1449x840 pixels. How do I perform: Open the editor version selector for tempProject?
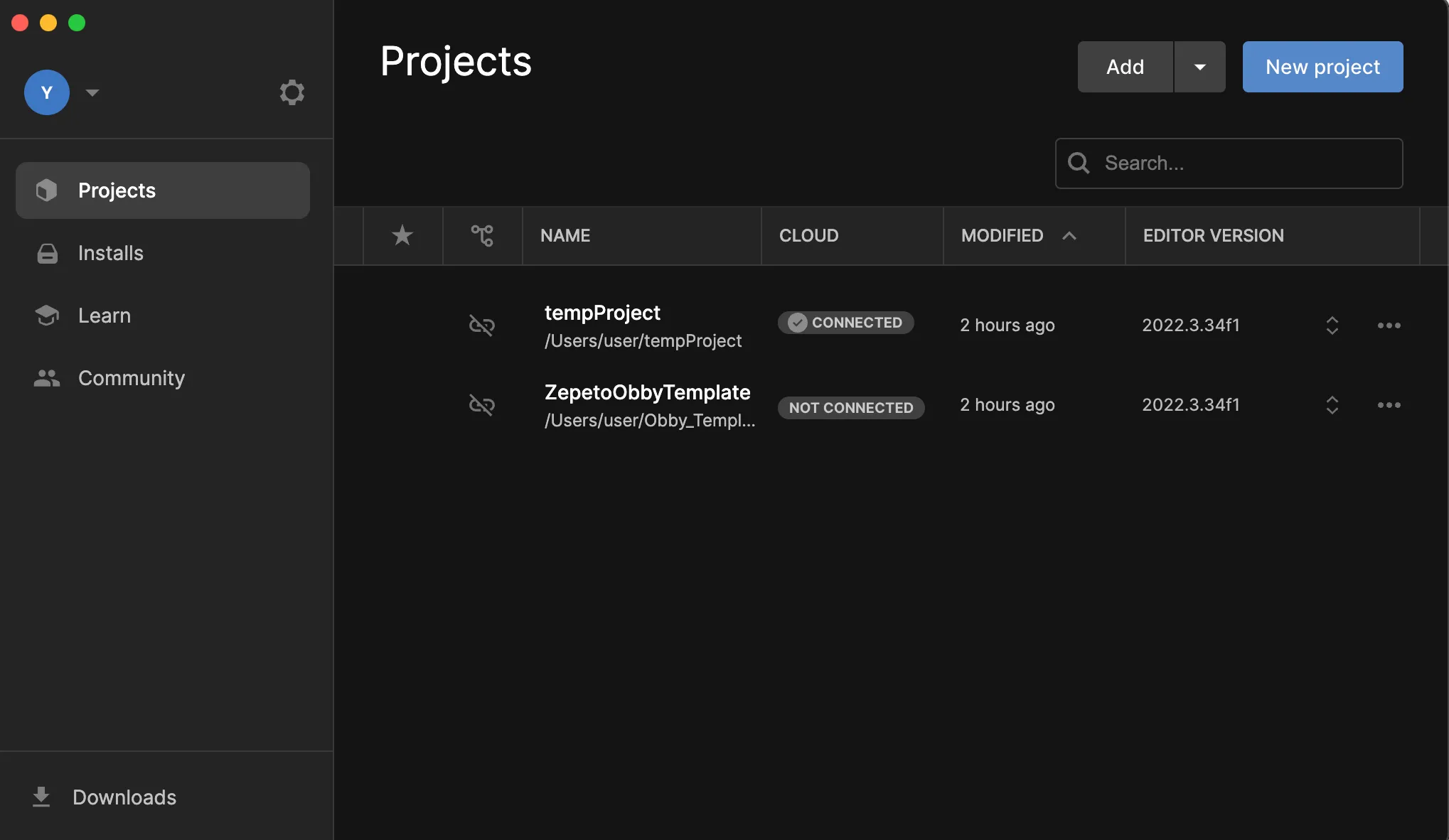(1332, 325)
